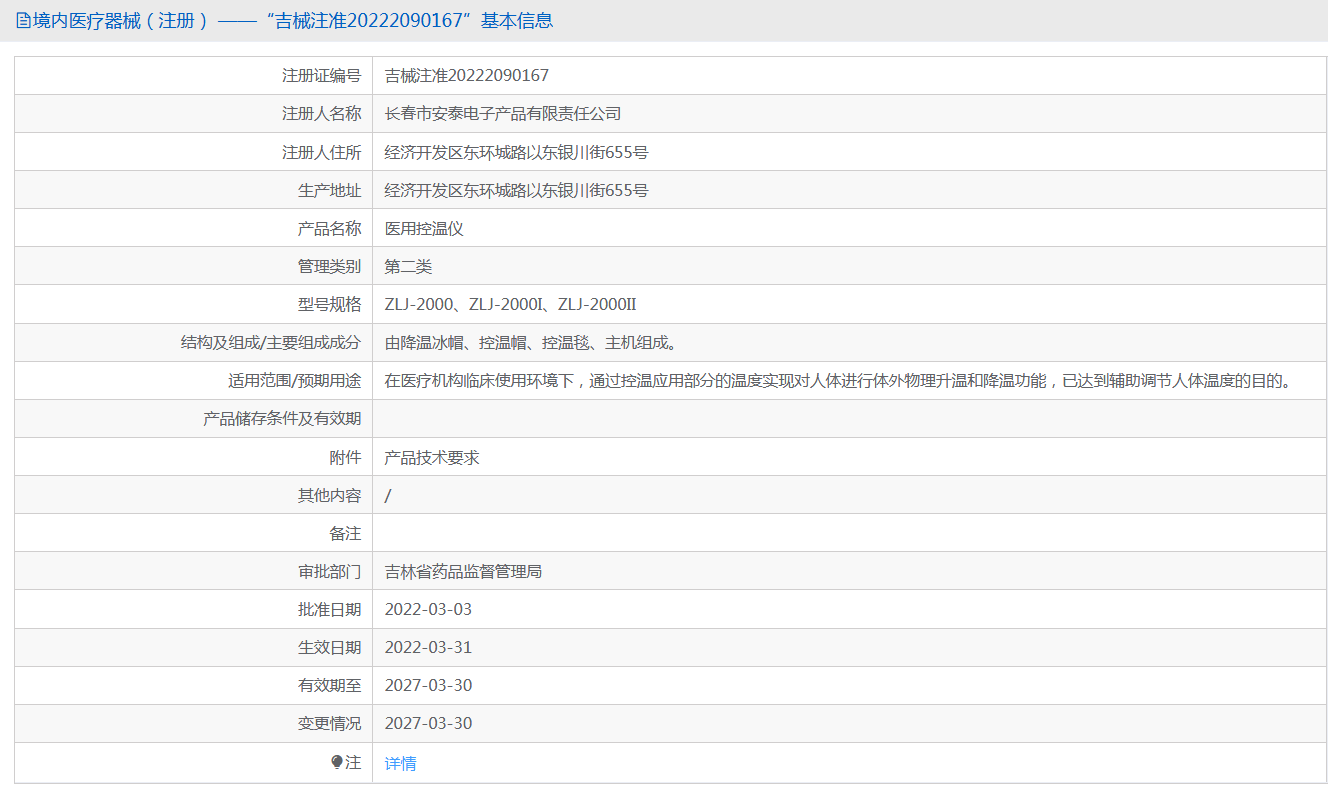Click the 注册证编号 row label
The image size is (1328, 786).
[x=321, y=75]
